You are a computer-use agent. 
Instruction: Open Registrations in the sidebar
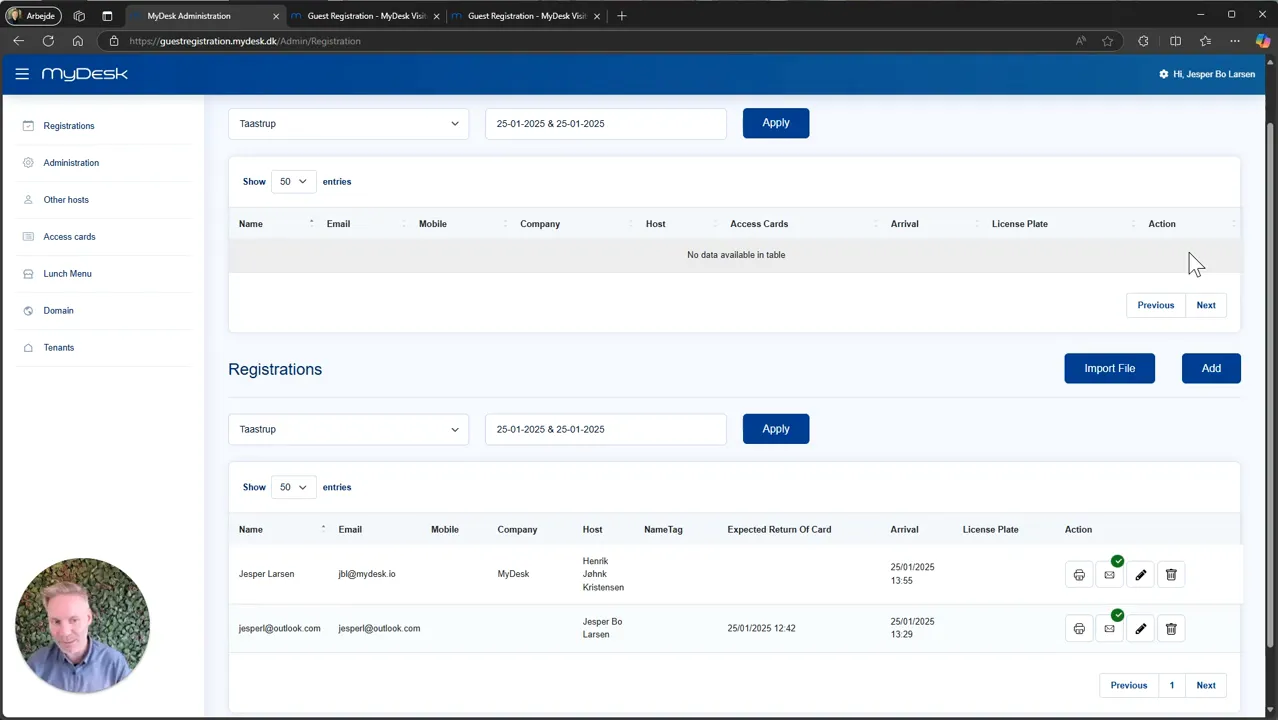point(69,126)
